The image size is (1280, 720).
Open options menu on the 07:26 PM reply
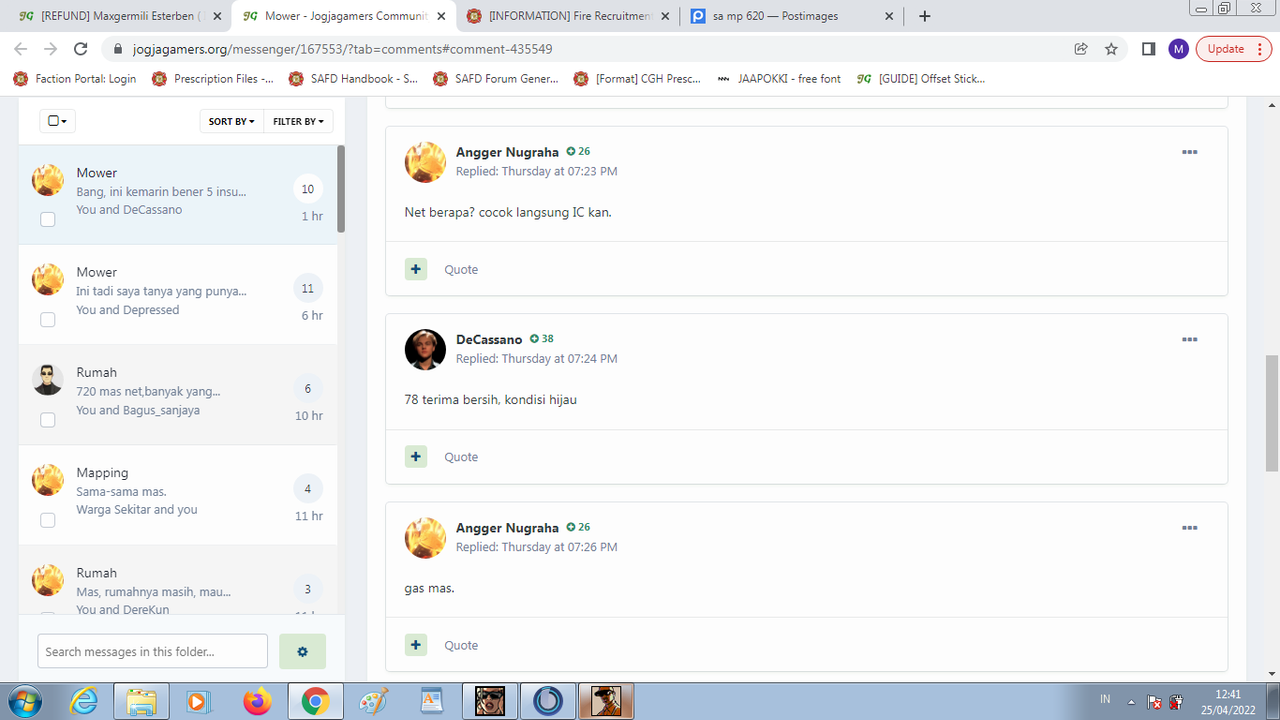click(1189, 527)
